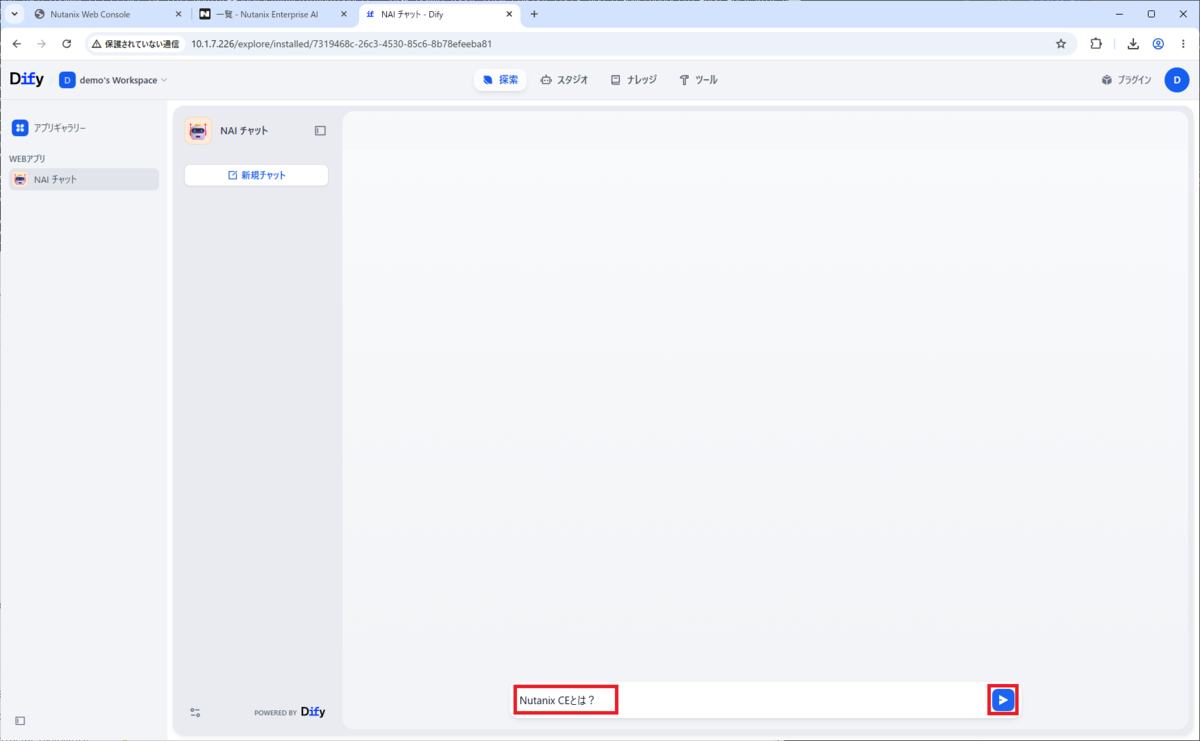This screenshot has height=741, width=1200.
Task: Click the chat input field containing 'Nutanix CEとは？'
Action: tap(750, 700)
